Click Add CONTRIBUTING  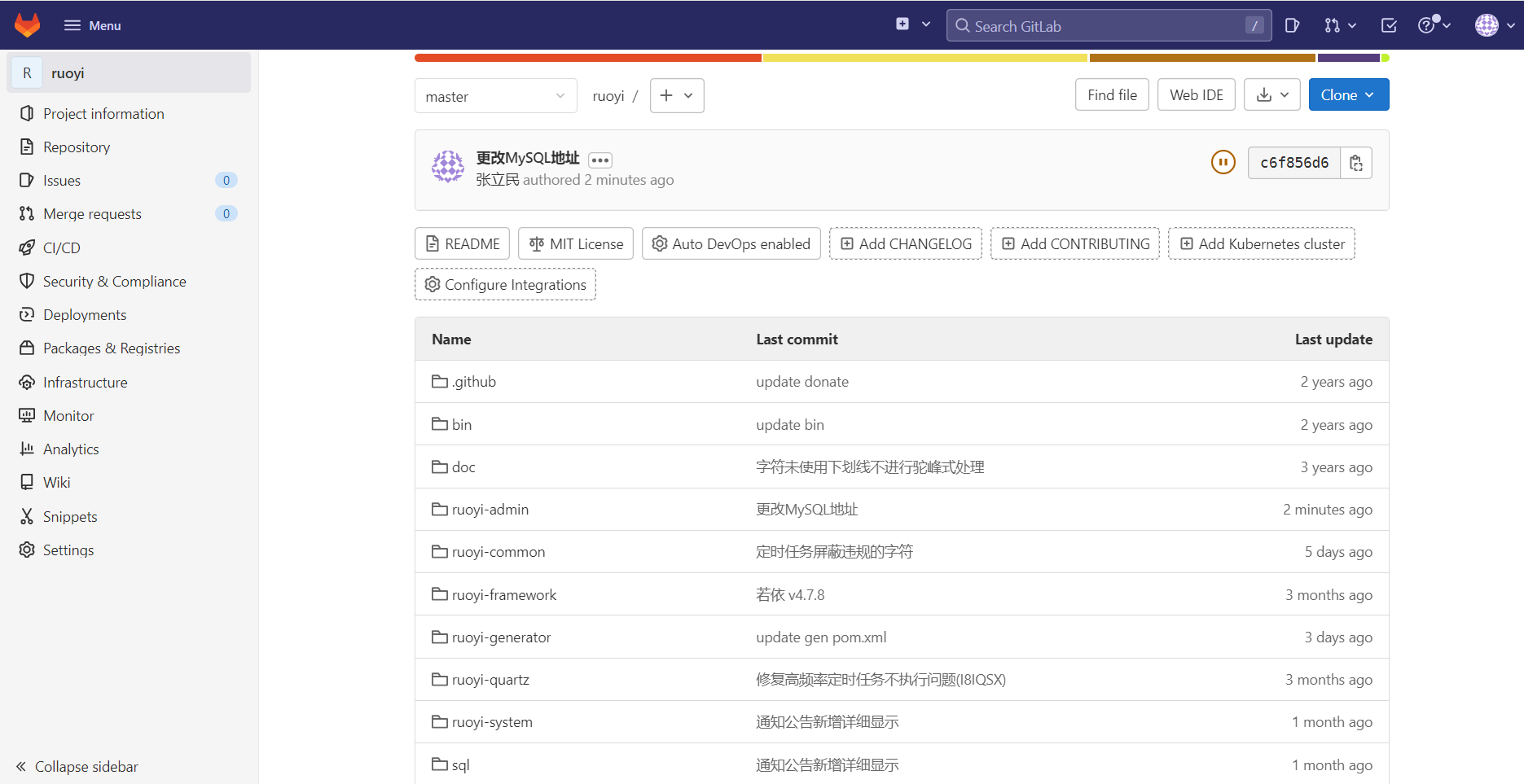click(x=1075, y=243)
